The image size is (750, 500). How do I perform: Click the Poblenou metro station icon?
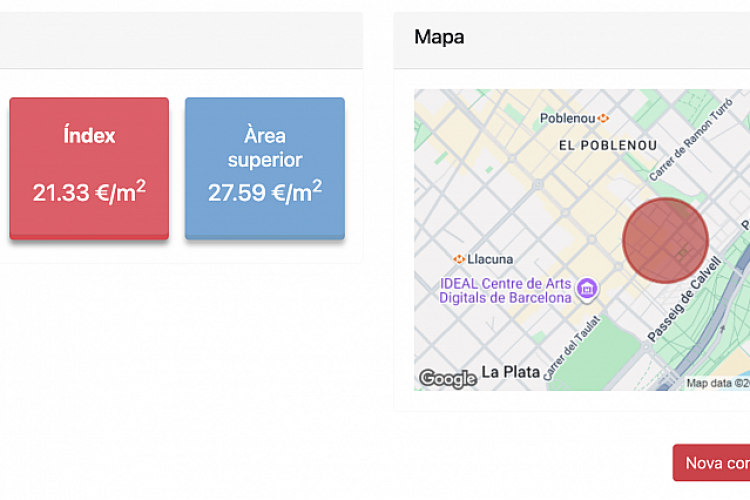603,118
